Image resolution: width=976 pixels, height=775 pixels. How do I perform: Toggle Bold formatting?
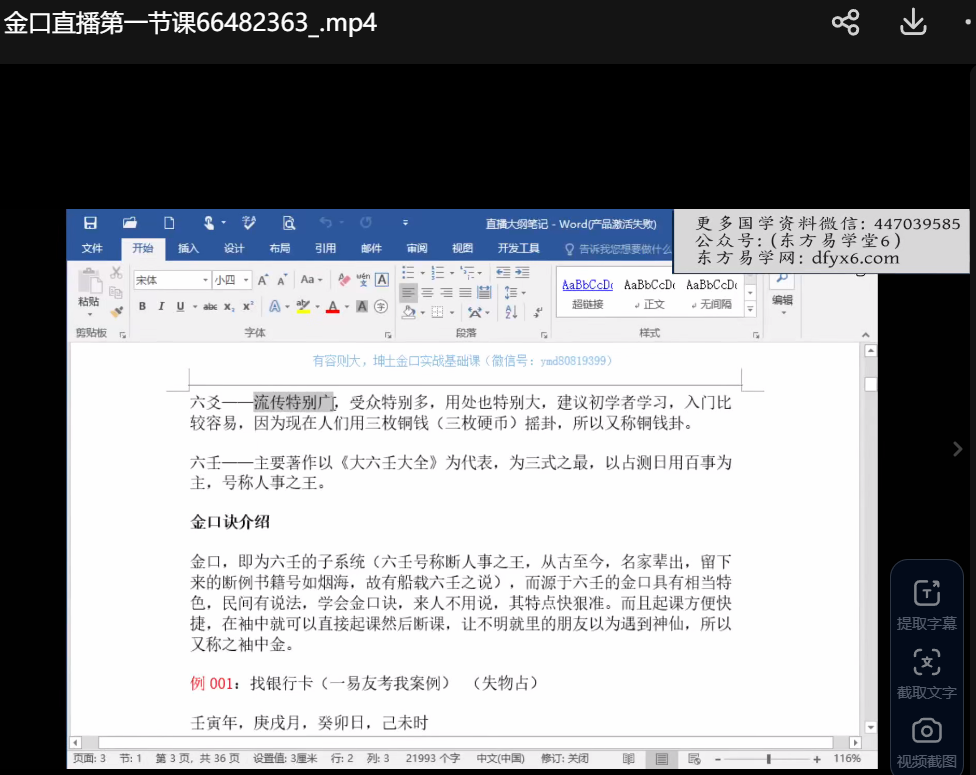(143, 307)
